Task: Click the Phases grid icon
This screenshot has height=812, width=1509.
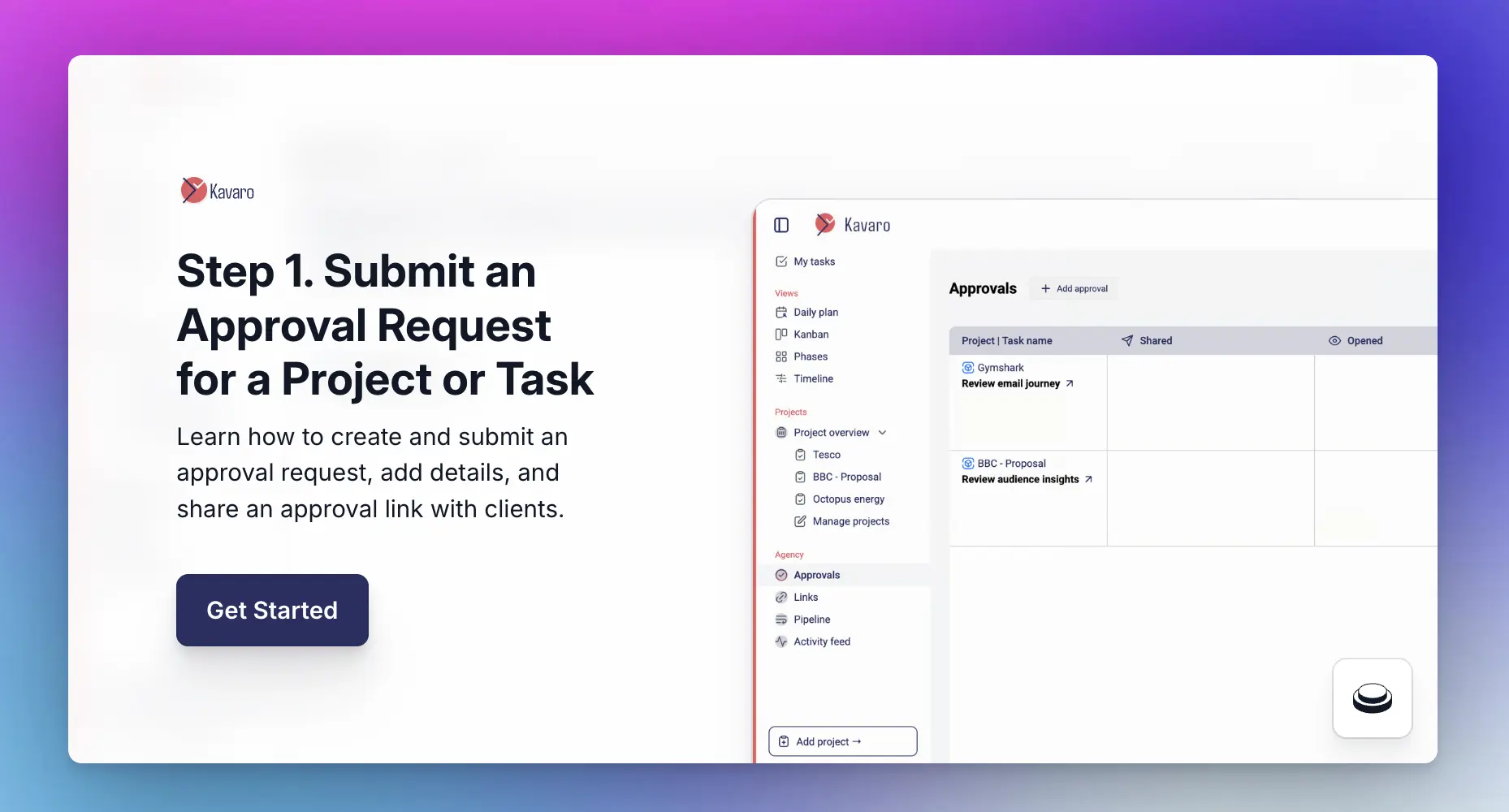Action: 781,356
